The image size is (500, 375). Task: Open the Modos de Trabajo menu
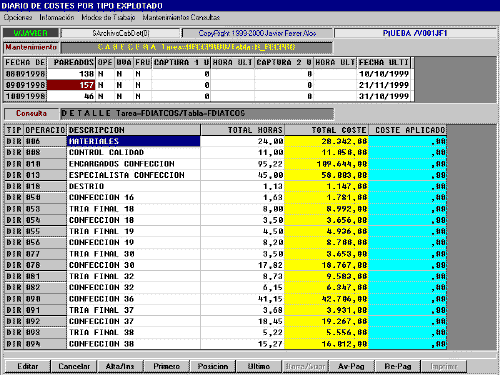coord(108,17)
